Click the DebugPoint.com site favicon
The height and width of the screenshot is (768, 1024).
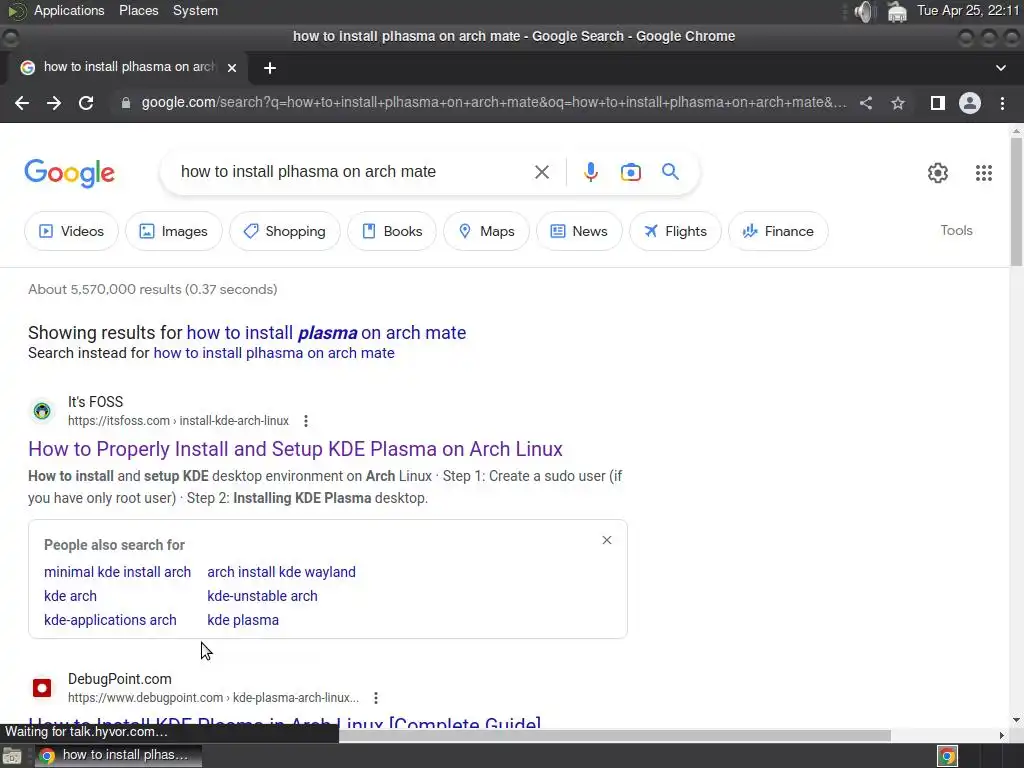pos(42,688)
